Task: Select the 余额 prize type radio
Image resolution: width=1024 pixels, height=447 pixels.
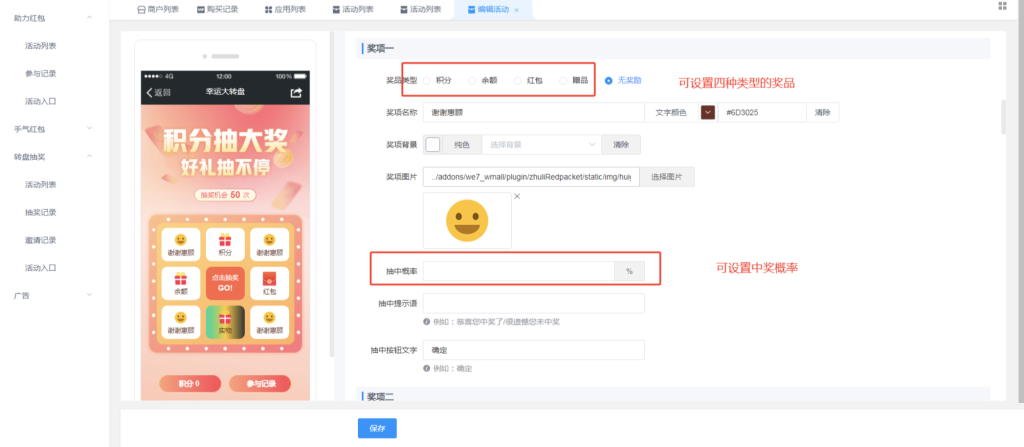Action: [473, 79]
